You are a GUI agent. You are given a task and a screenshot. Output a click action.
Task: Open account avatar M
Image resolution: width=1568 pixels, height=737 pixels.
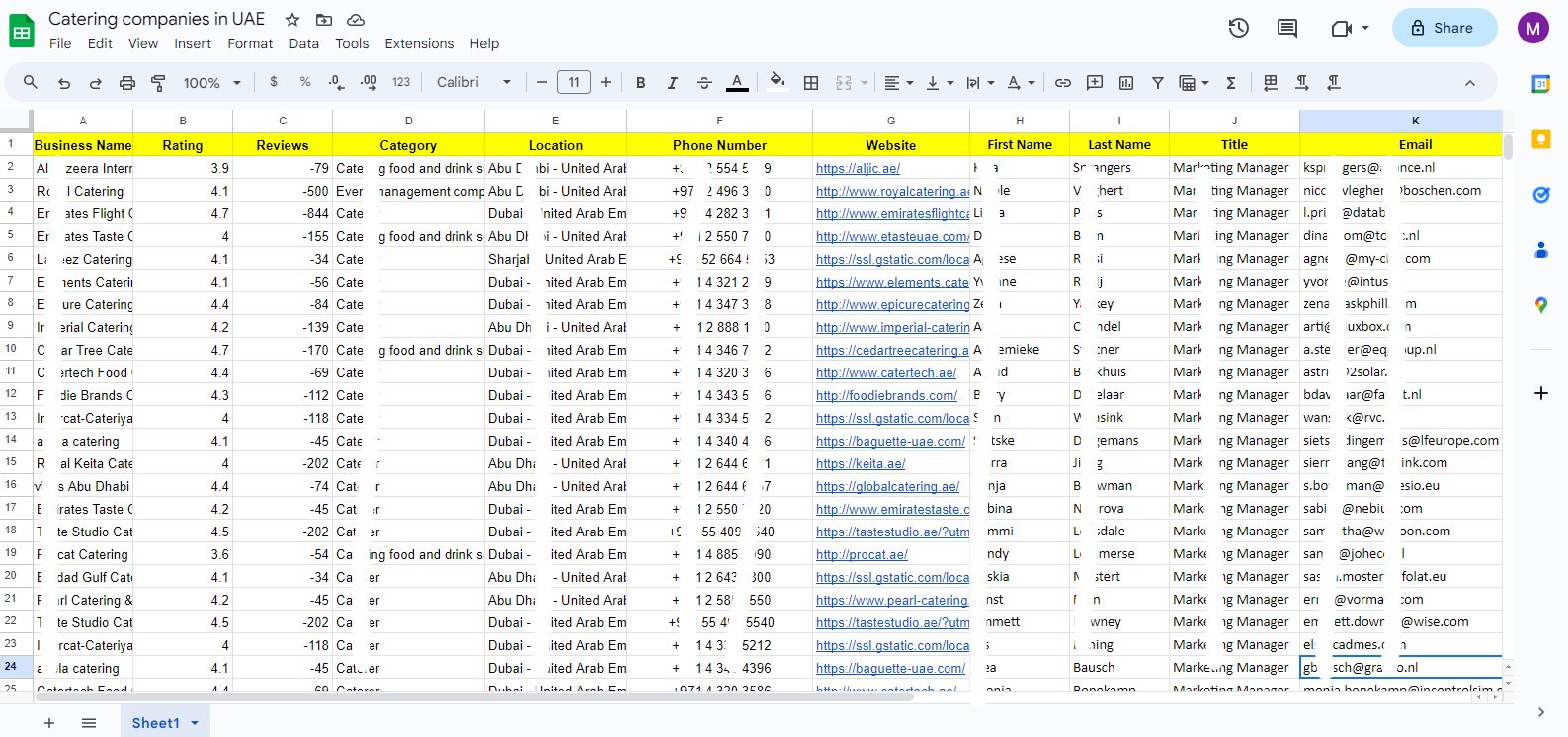1533,28
